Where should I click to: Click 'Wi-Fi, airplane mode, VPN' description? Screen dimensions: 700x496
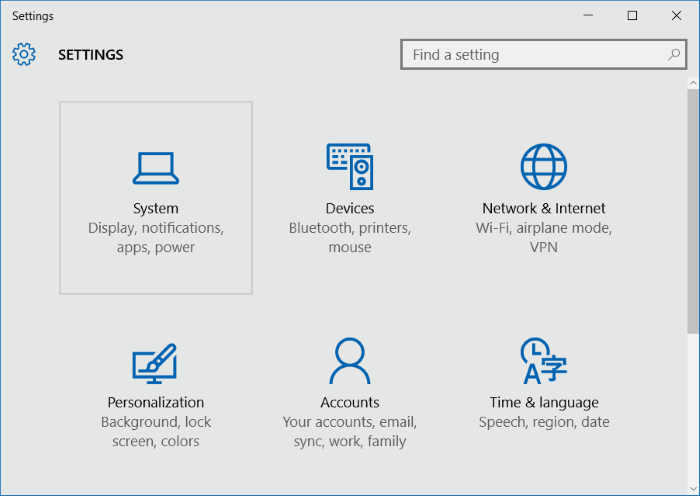544,238
